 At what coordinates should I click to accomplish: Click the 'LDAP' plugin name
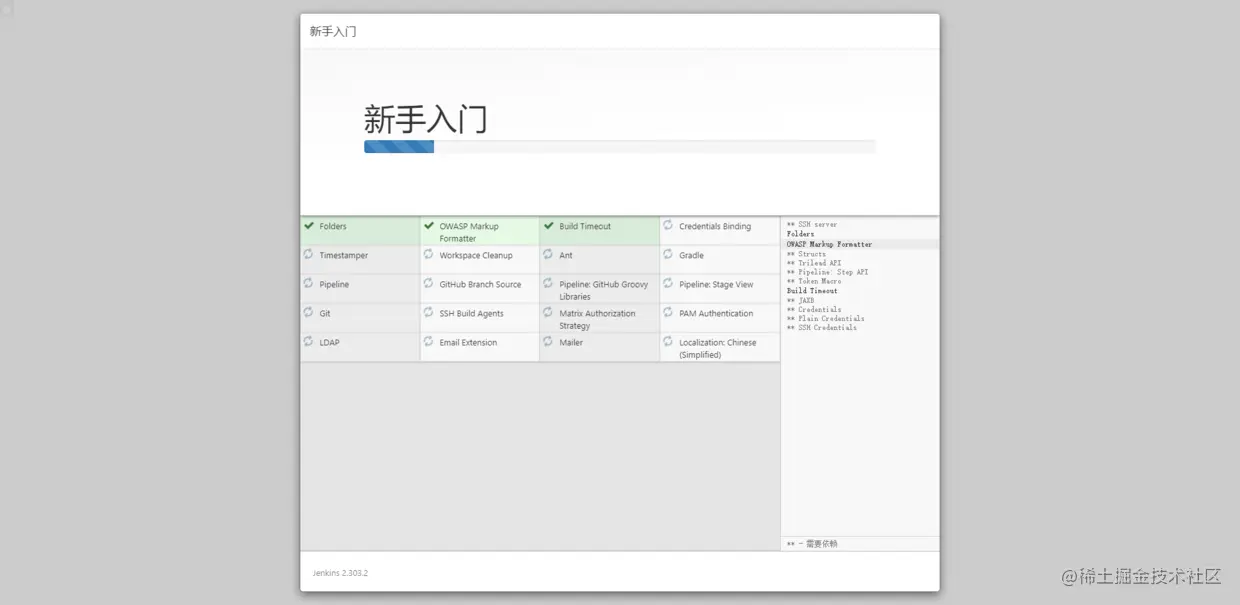click(329, 343)
